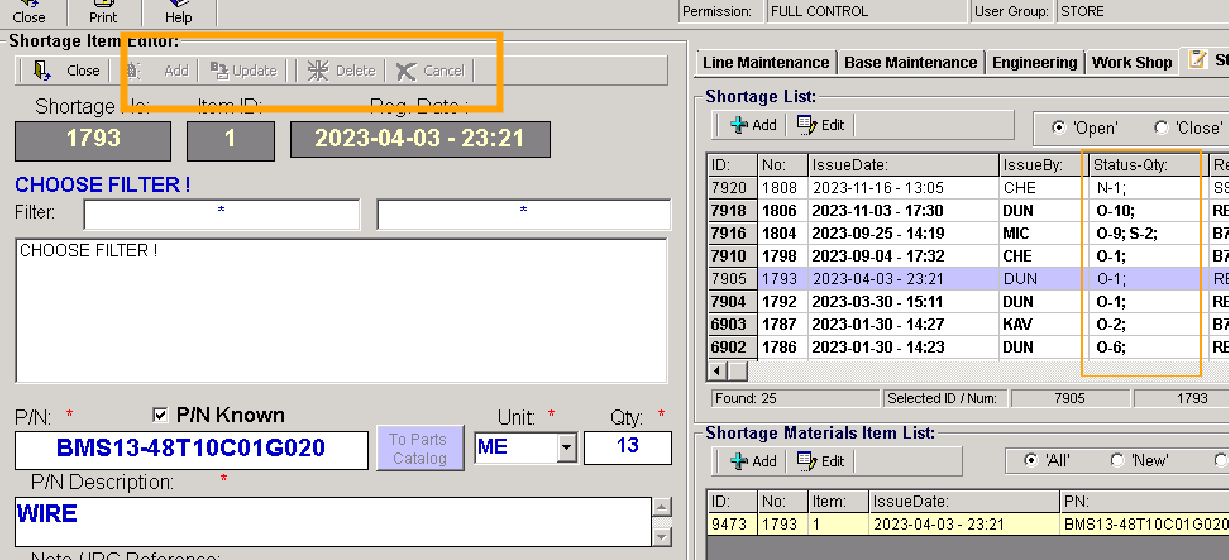Switch to the Line Maintenance tab
Image resolution: width=1229 pixels, height=560 pixels.
(765, 62)
